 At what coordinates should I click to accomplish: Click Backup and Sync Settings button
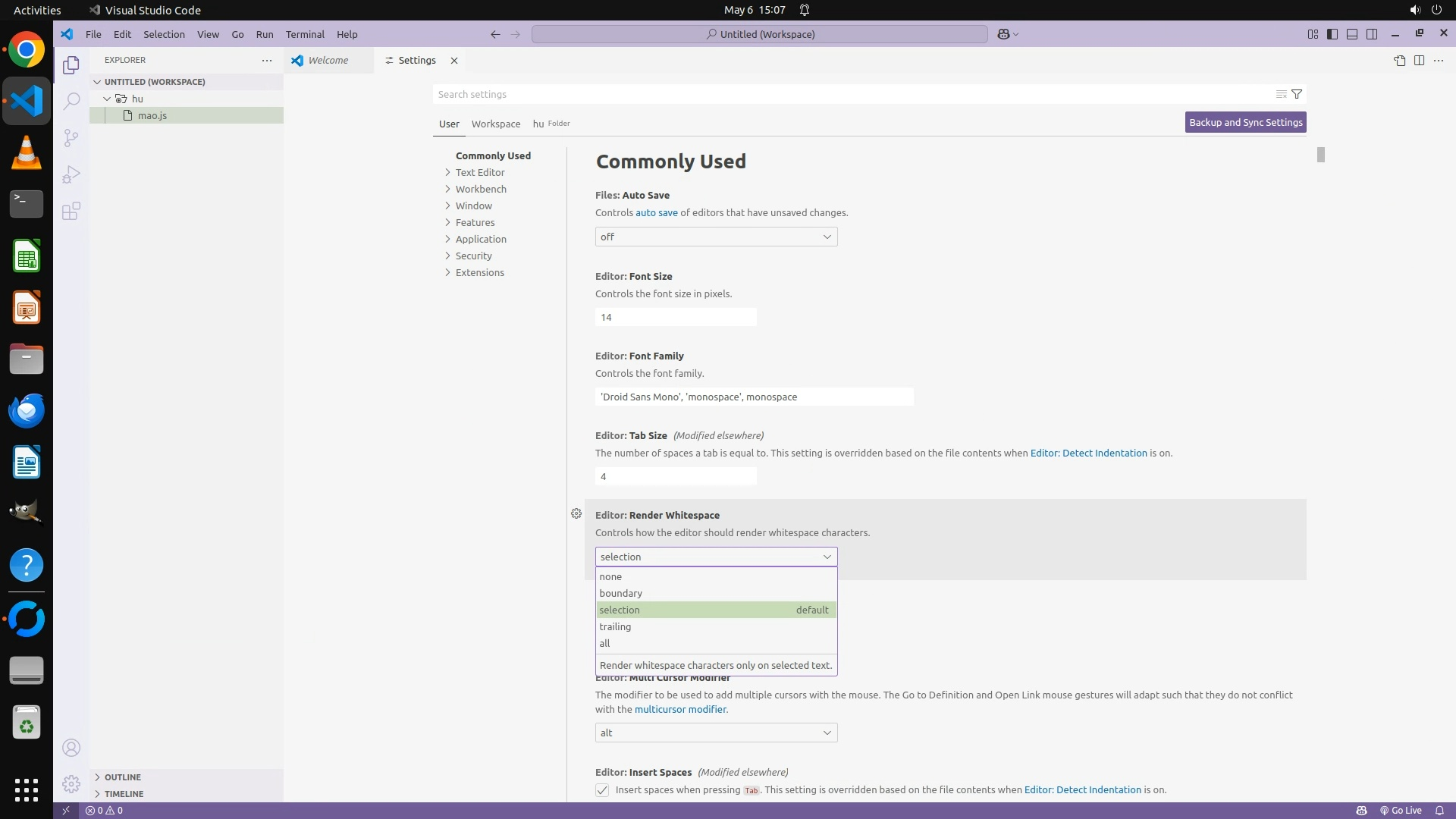click(x=1245, y=122)
